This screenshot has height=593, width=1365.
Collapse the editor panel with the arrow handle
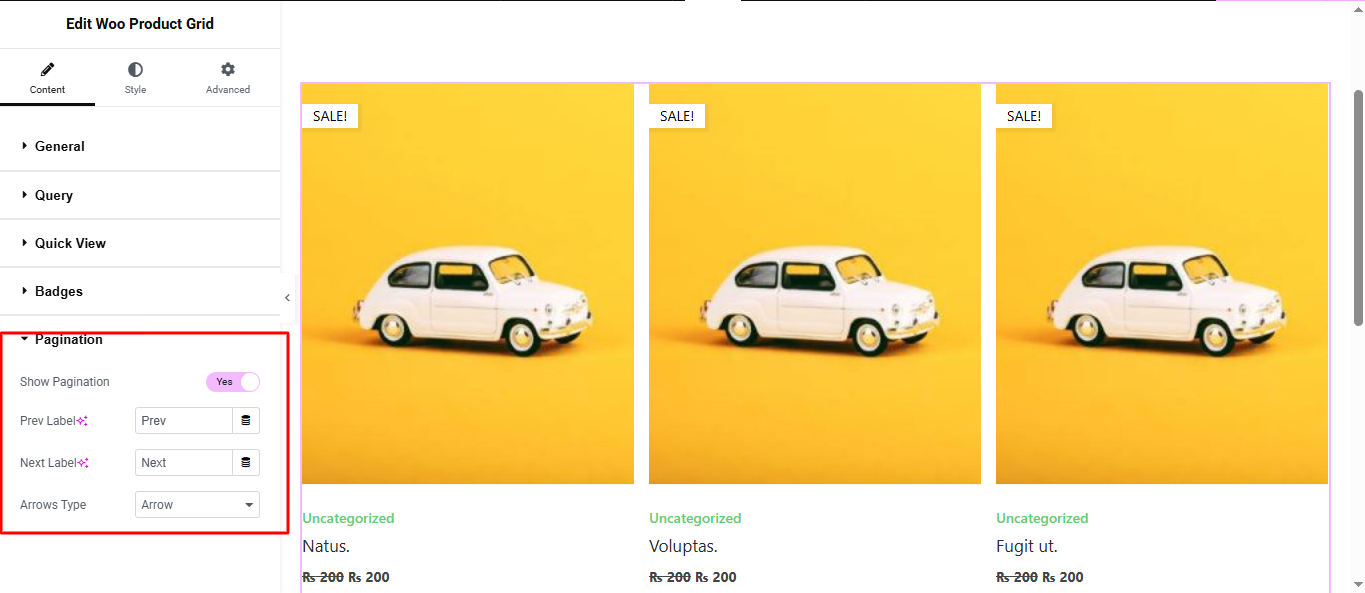pos(287,297)
